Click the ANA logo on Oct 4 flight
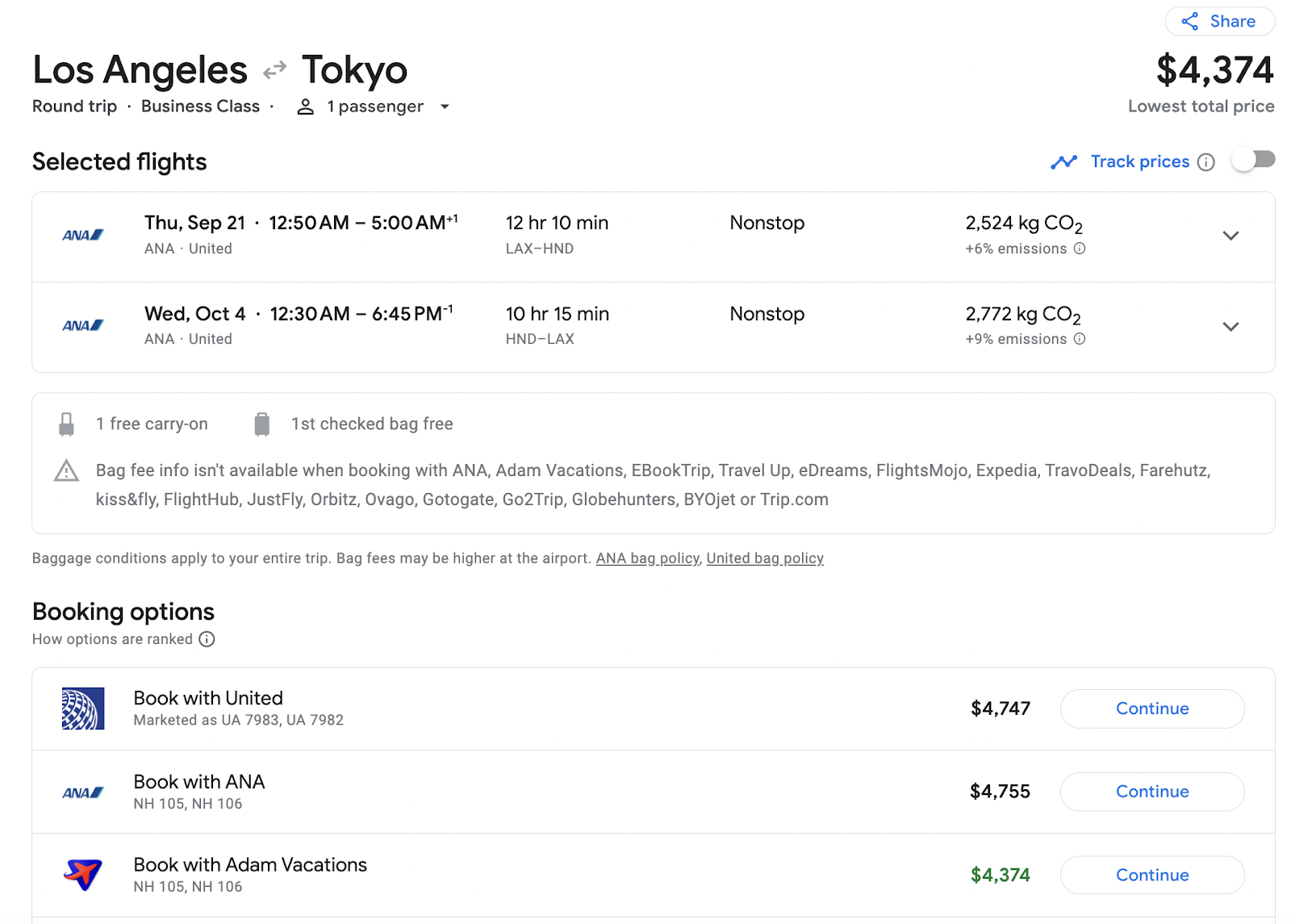 [x=83, y=326]
